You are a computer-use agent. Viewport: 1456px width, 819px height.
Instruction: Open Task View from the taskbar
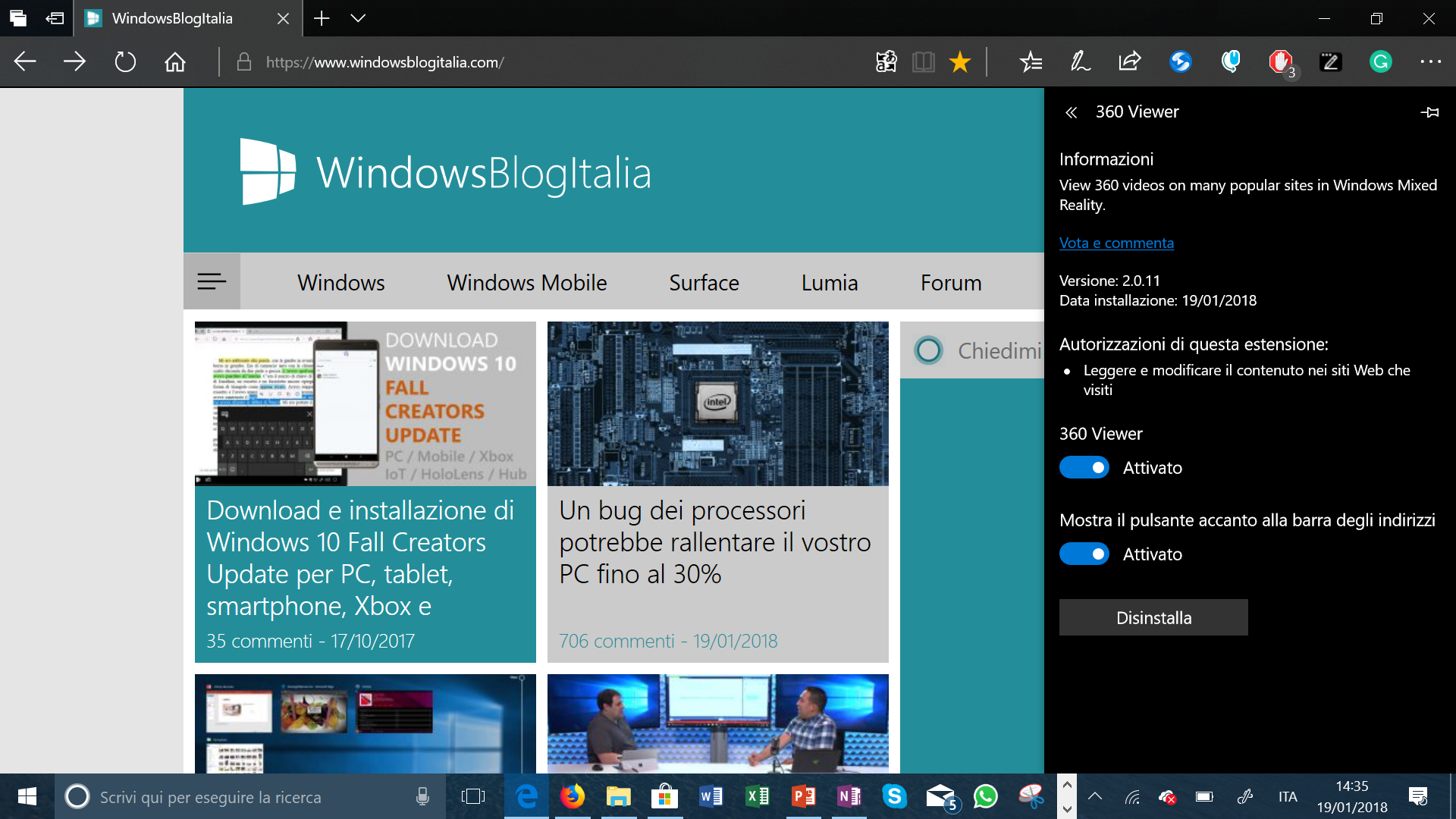tap(473, 797)
